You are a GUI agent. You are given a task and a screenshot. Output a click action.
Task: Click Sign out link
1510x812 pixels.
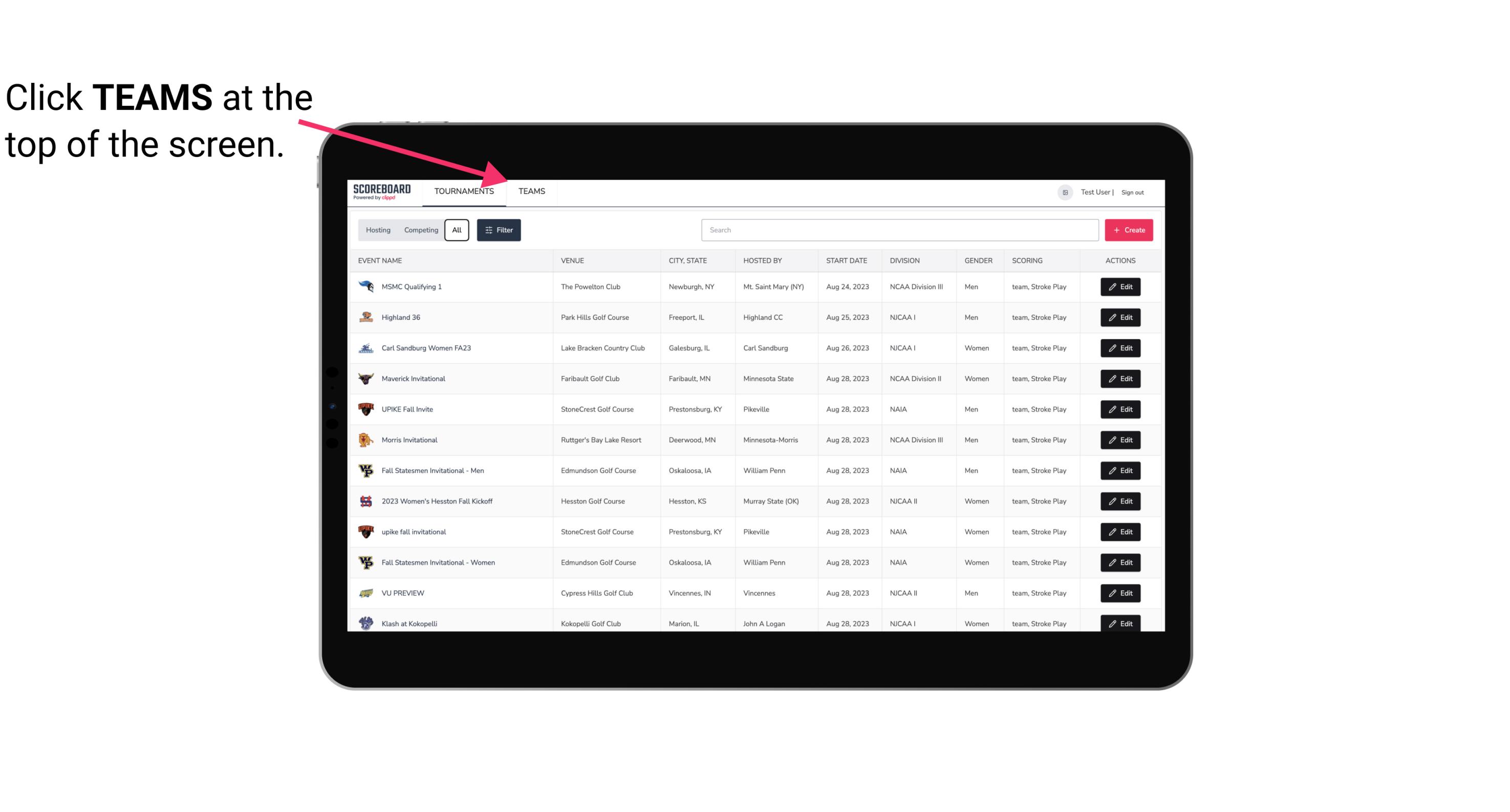[1131, 191]
